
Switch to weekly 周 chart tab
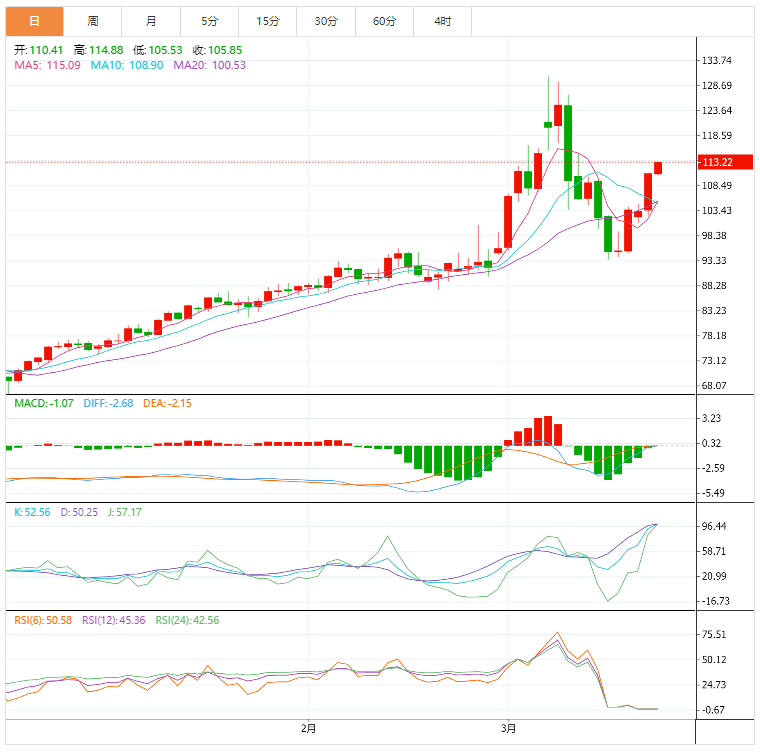tap(93, 21)
